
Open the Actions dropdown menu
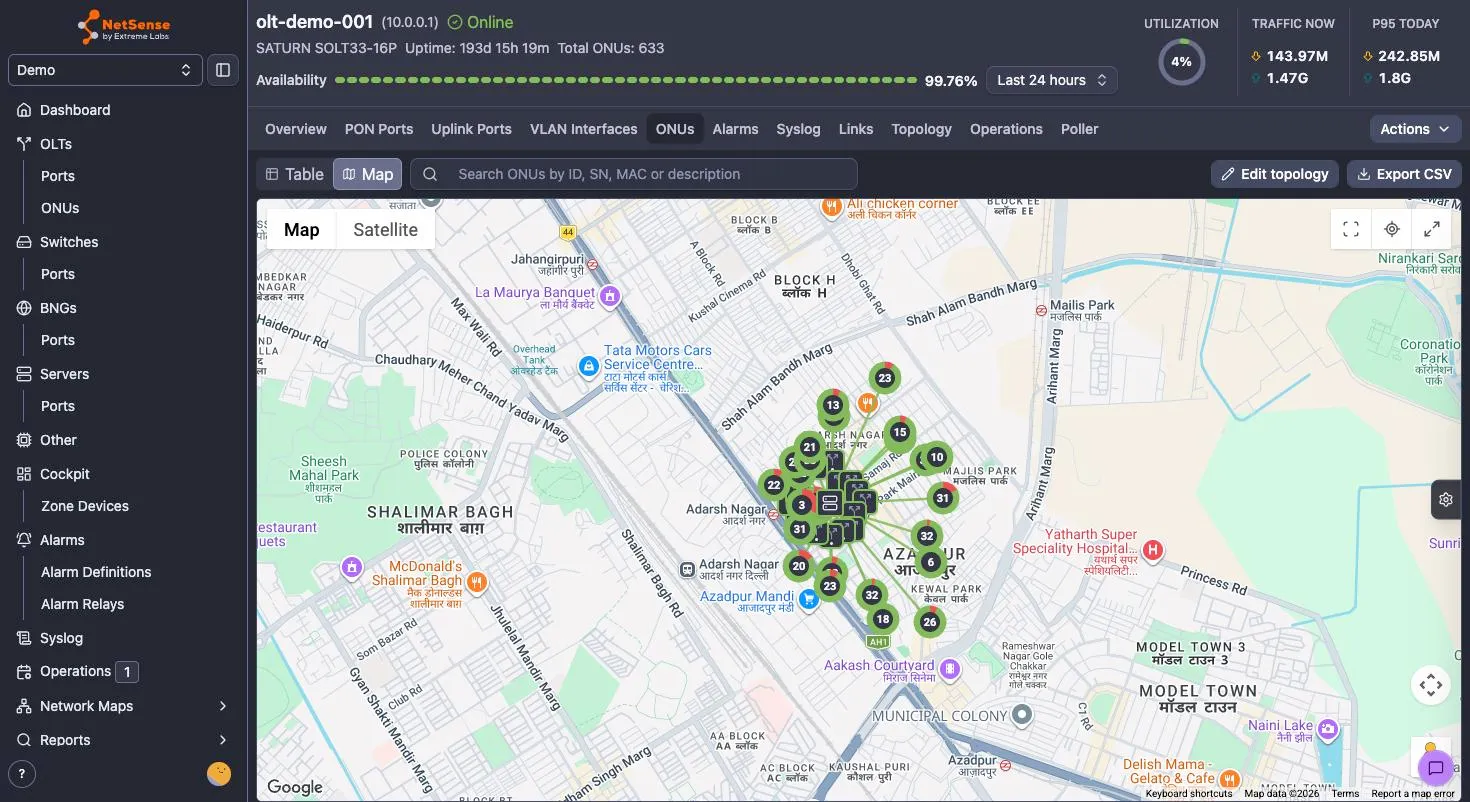coord(1415,129)
